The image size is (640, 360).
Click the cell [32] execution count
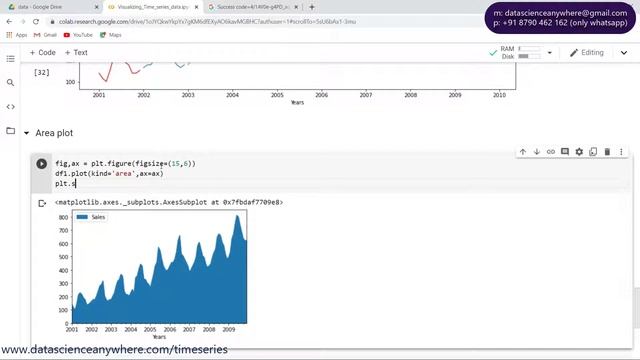pyautogui.click(x=42, y=72)
